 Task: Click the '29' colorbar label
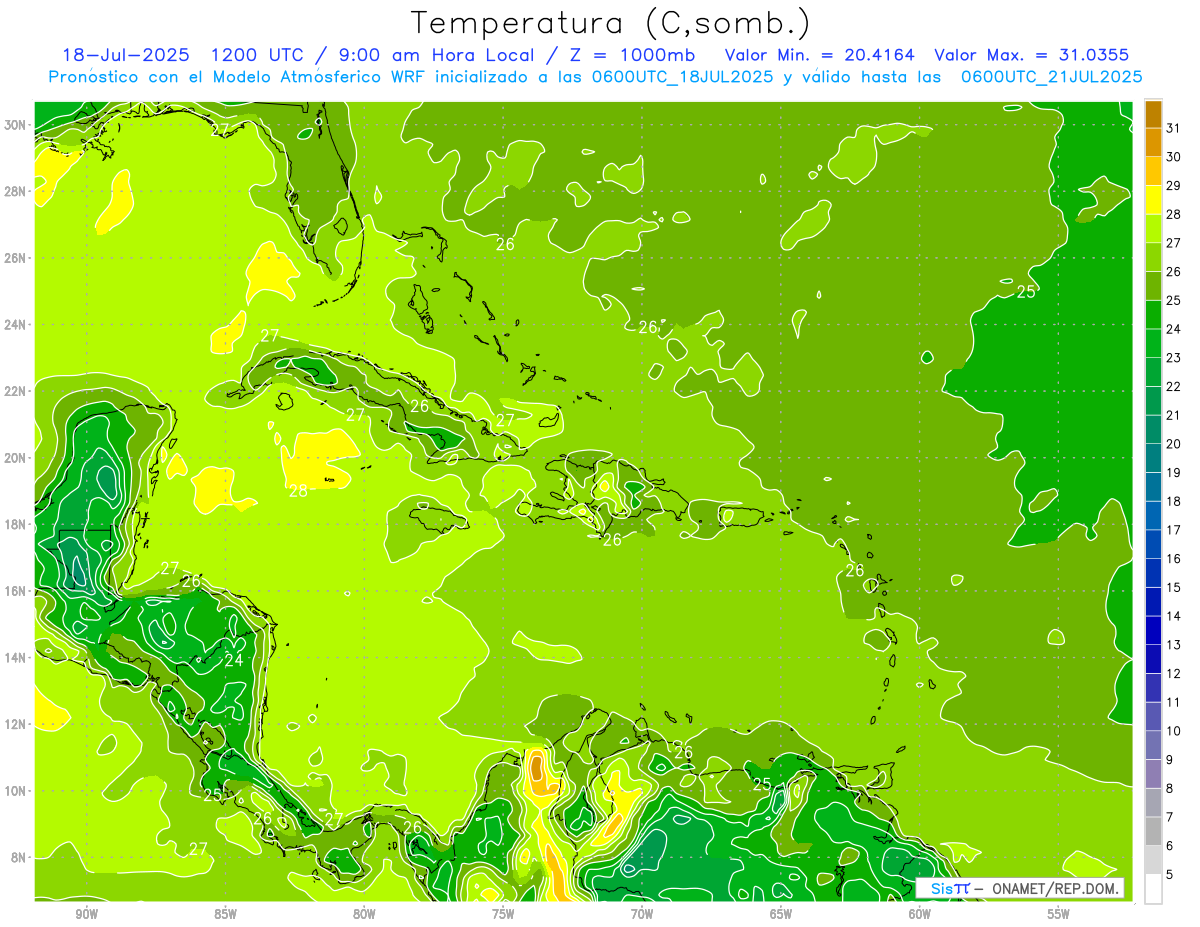coord(1174,186)
